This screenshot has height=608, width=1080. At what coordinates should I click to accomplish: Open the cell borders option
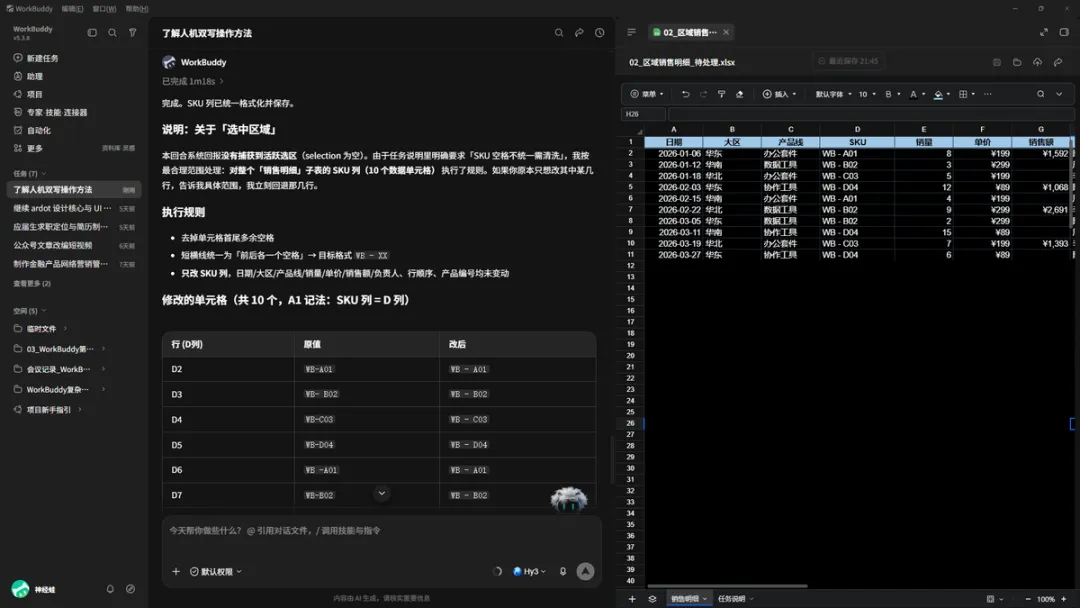coord(963,94)
